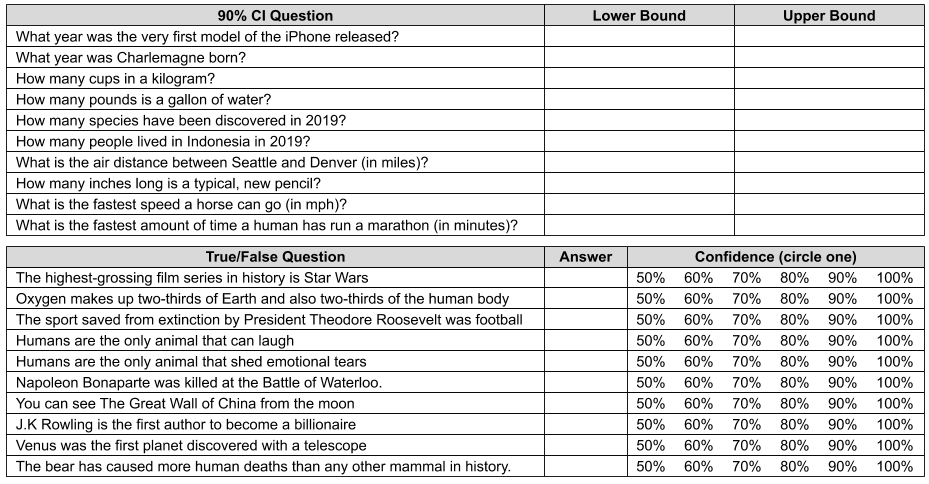Select Upper Bound cell for Indonesia population question
This screenshot has height=484, width=929.
[x=829, y=142]
